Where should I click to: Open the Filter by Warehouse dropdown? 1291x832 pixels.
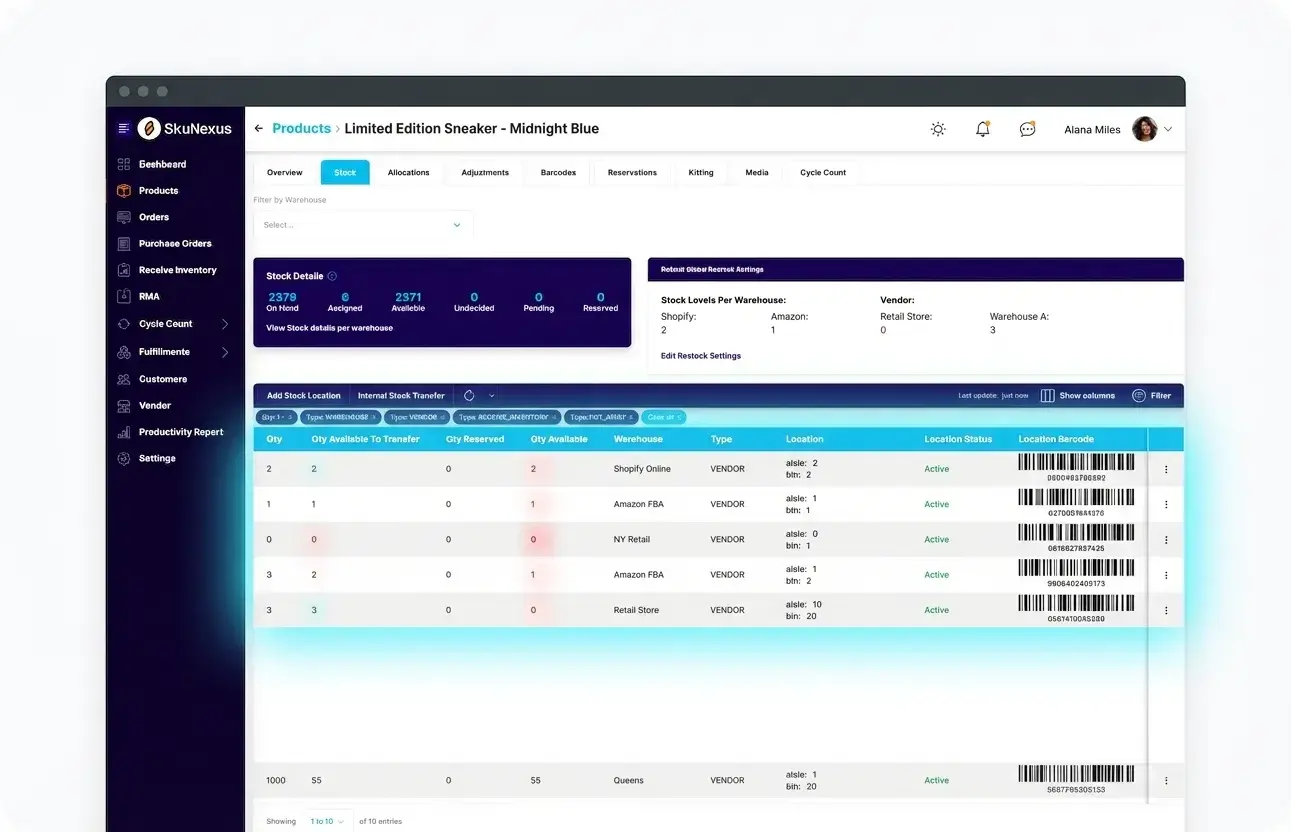(363, 224)
